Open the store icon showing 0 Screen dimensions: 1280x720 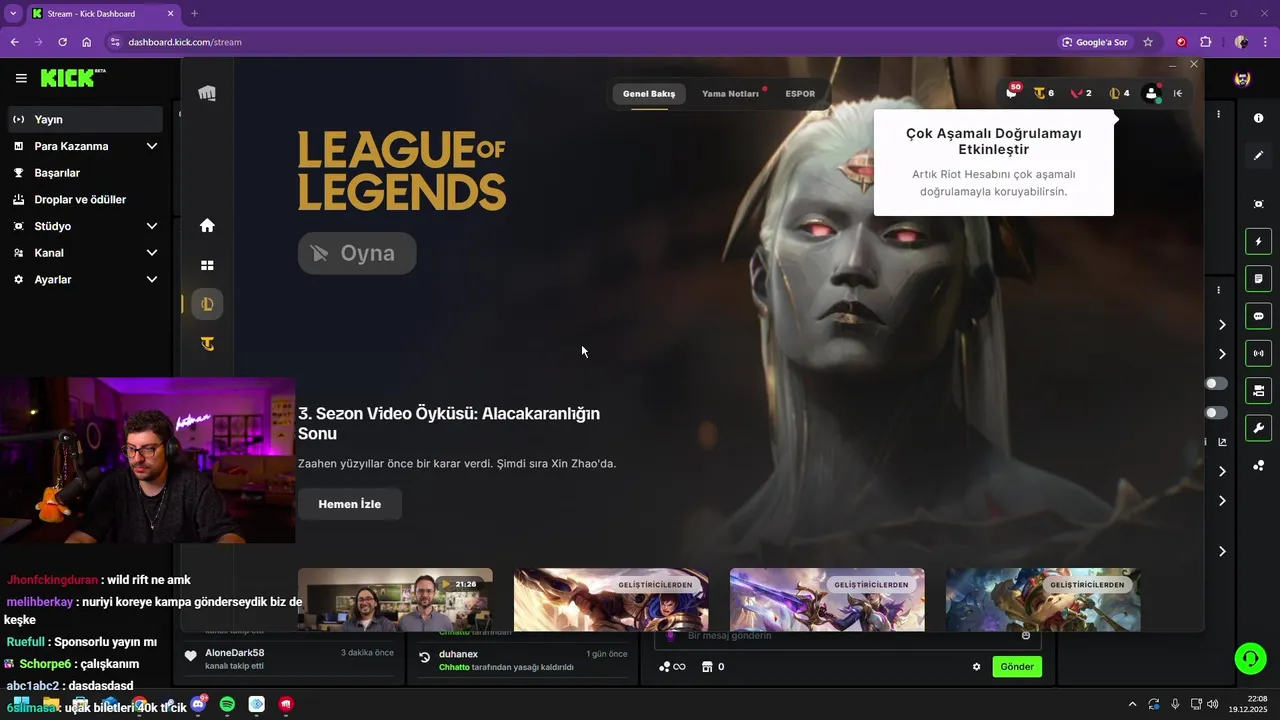[713, 667]
